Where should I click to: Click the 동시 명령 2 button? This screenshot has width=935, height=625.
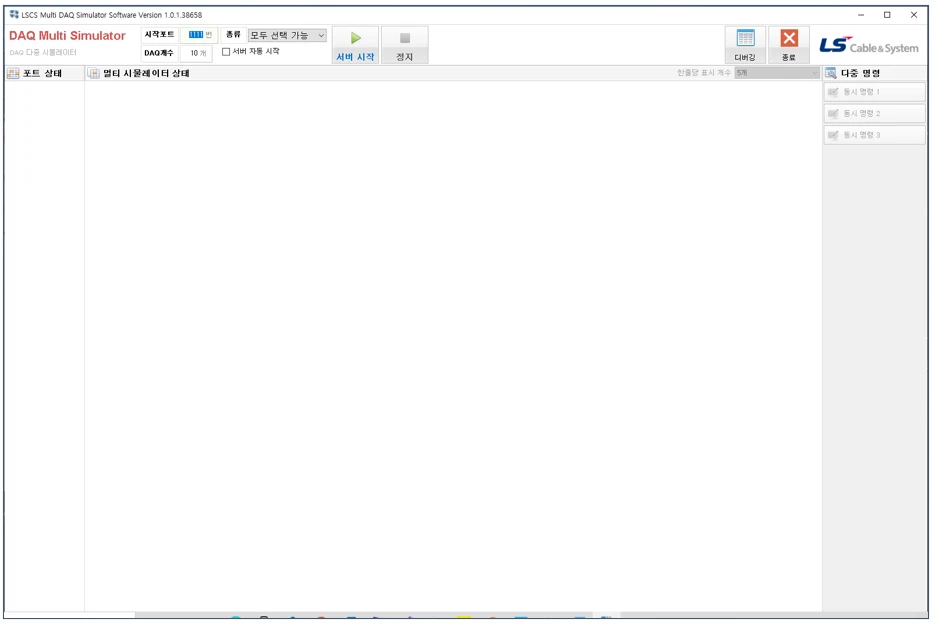tap(874, 113)
